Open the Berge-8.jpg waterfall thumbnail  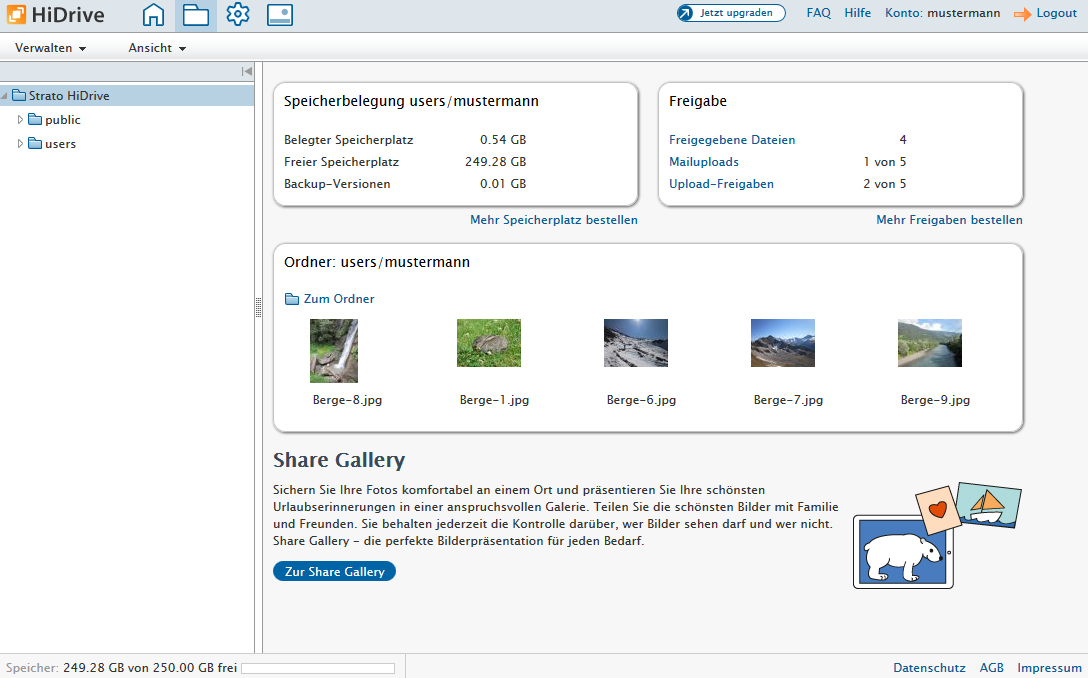[334, 350]
